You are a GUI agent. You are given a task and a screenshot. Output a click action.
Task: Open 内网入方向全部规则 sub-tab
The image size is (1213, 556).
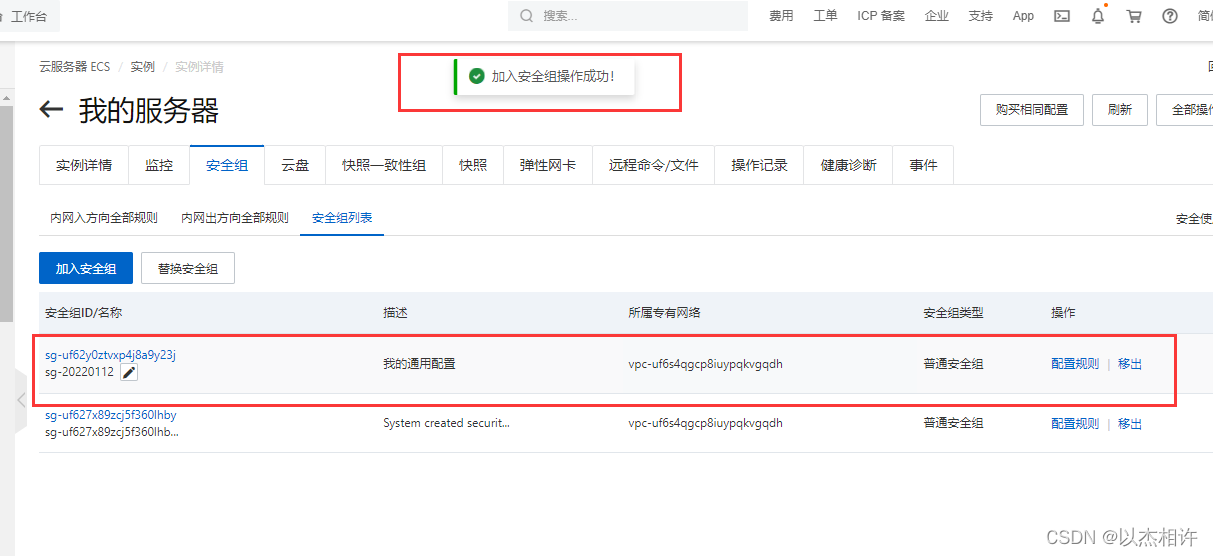tap(104, 217)
